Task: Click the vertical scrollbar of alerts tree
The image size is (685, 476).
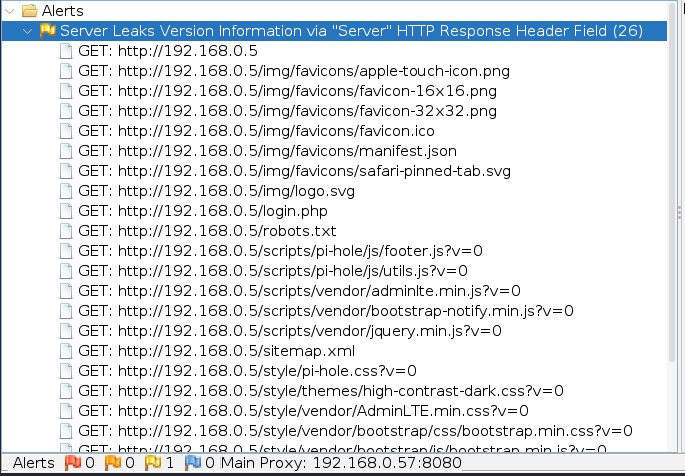Action: (672, 183)
